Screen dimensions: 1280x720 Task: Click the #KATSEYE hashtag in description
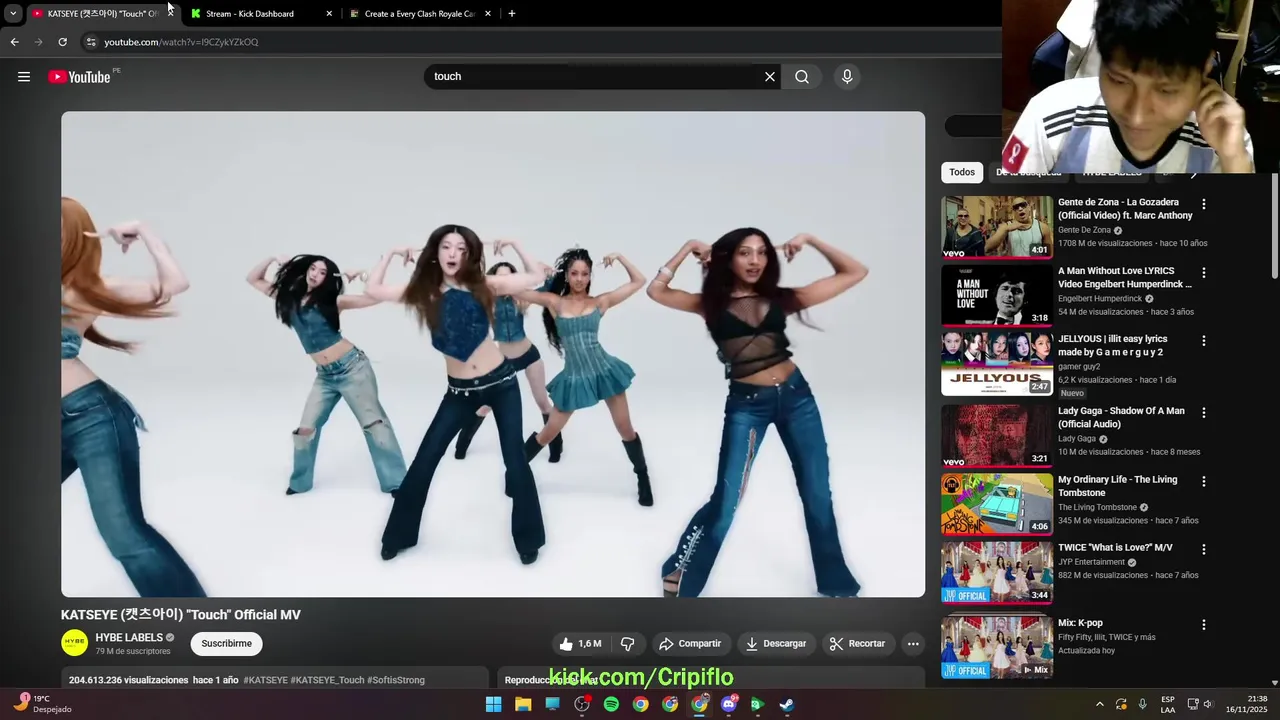click(x=265, y=680)
